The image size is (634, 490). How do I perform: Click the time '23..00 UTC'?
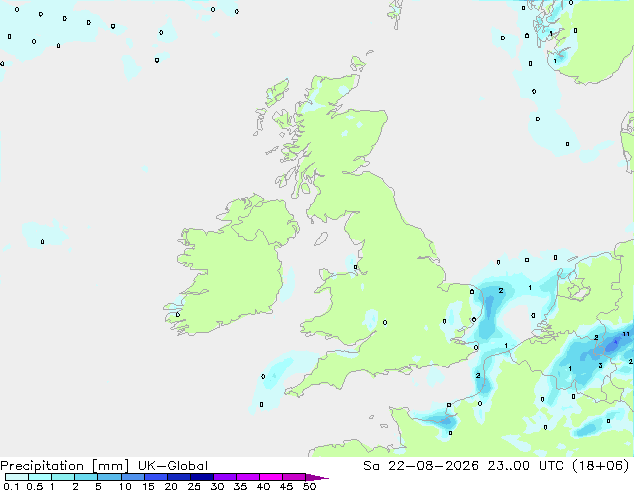point(526,466)
